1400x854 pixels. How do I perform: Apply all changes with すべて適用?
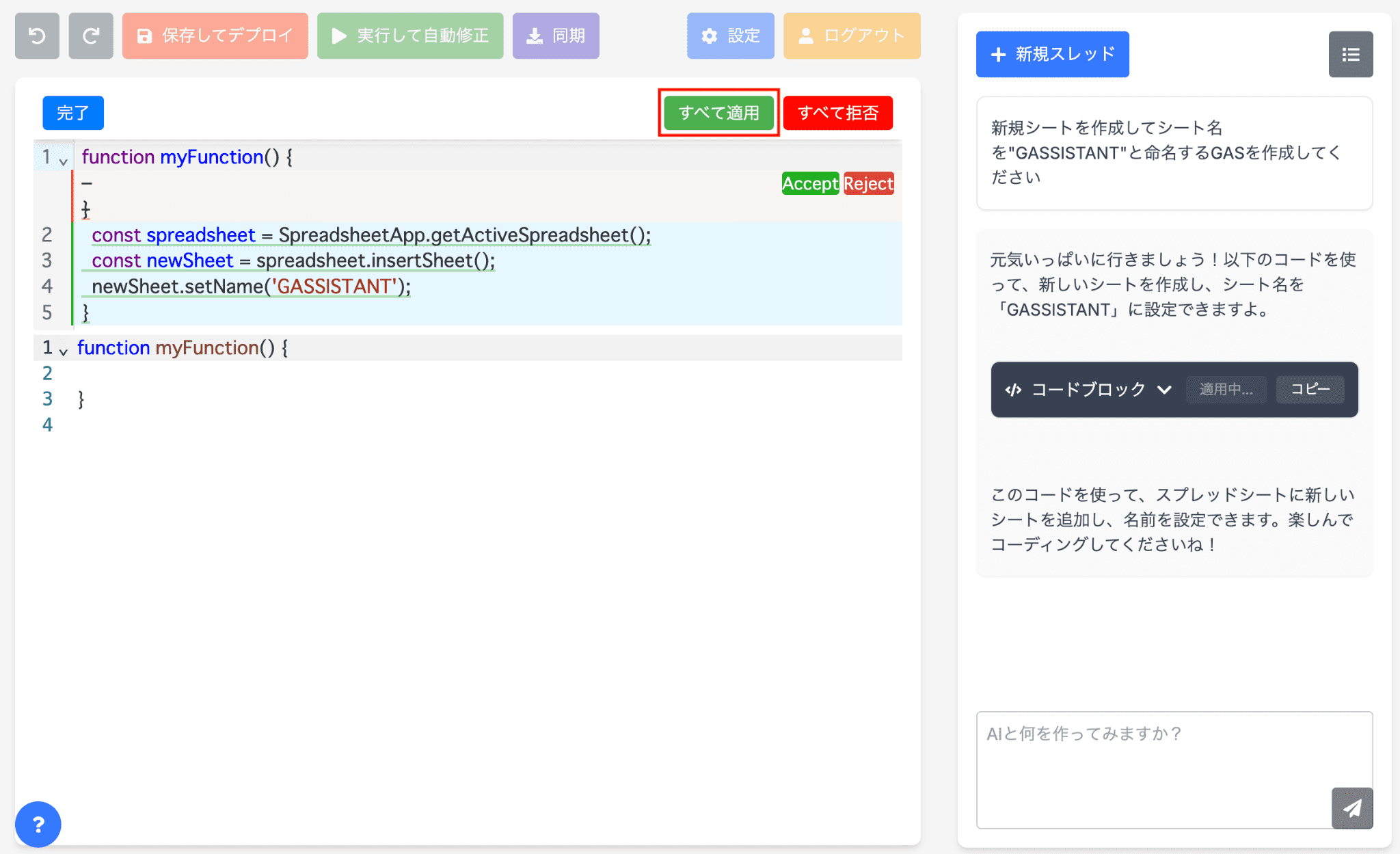point(719,113)
